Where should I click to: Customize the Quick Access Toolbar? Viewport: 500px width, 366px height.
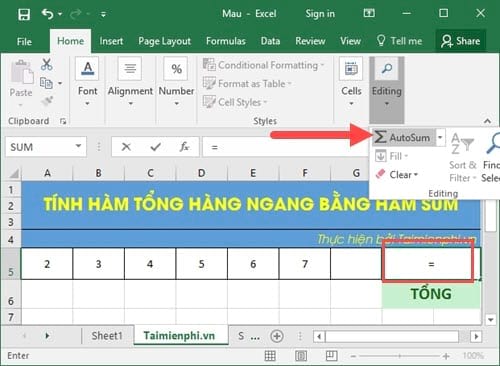click(x=103, y=14)
